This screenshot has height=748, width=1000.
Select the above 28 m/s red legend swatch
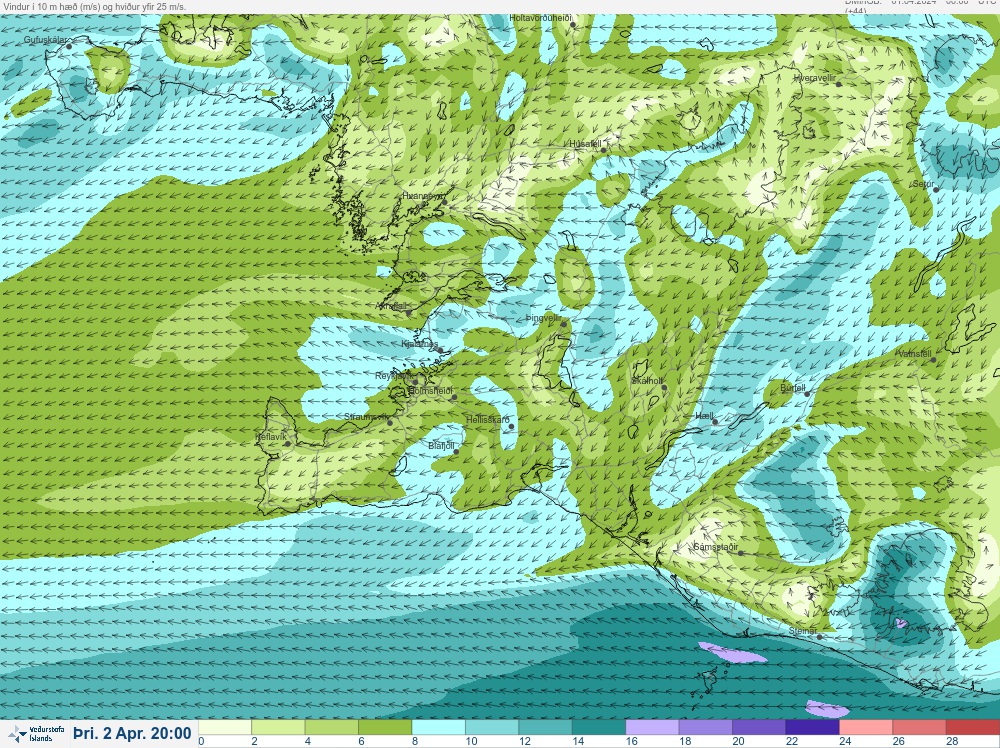(x=973, y=728)
